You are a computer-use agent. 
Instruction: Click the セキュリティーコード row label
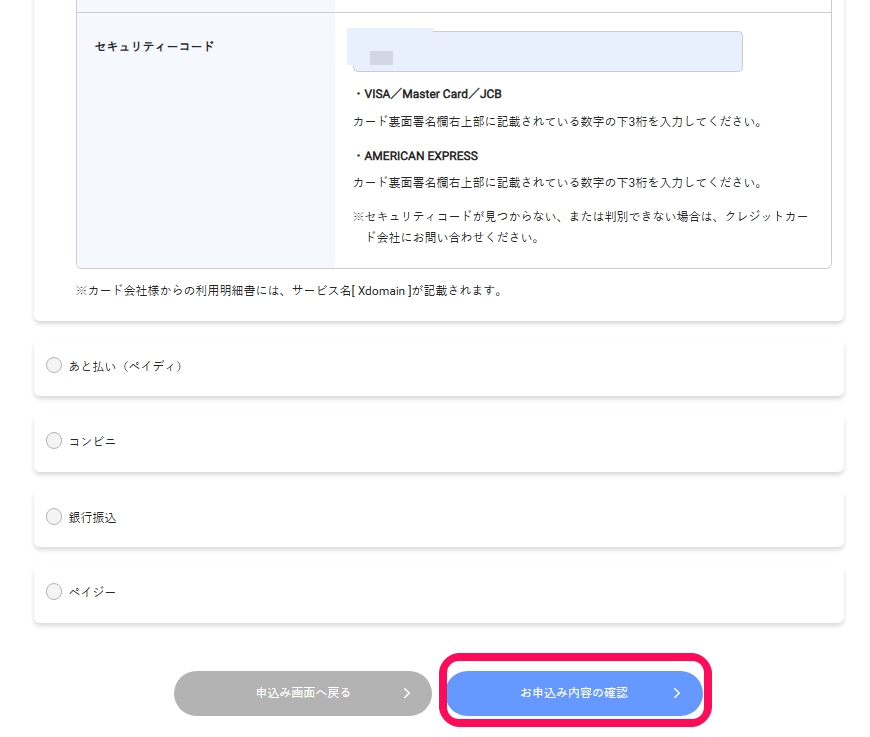click(154, 46)
